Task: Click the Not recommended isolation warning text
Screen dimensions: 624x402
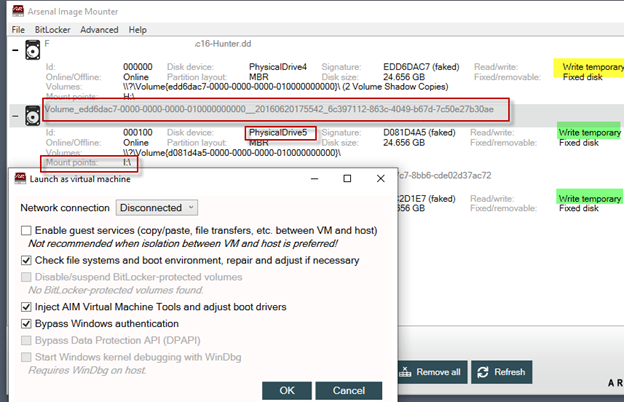Action: [x=183, y=244]
